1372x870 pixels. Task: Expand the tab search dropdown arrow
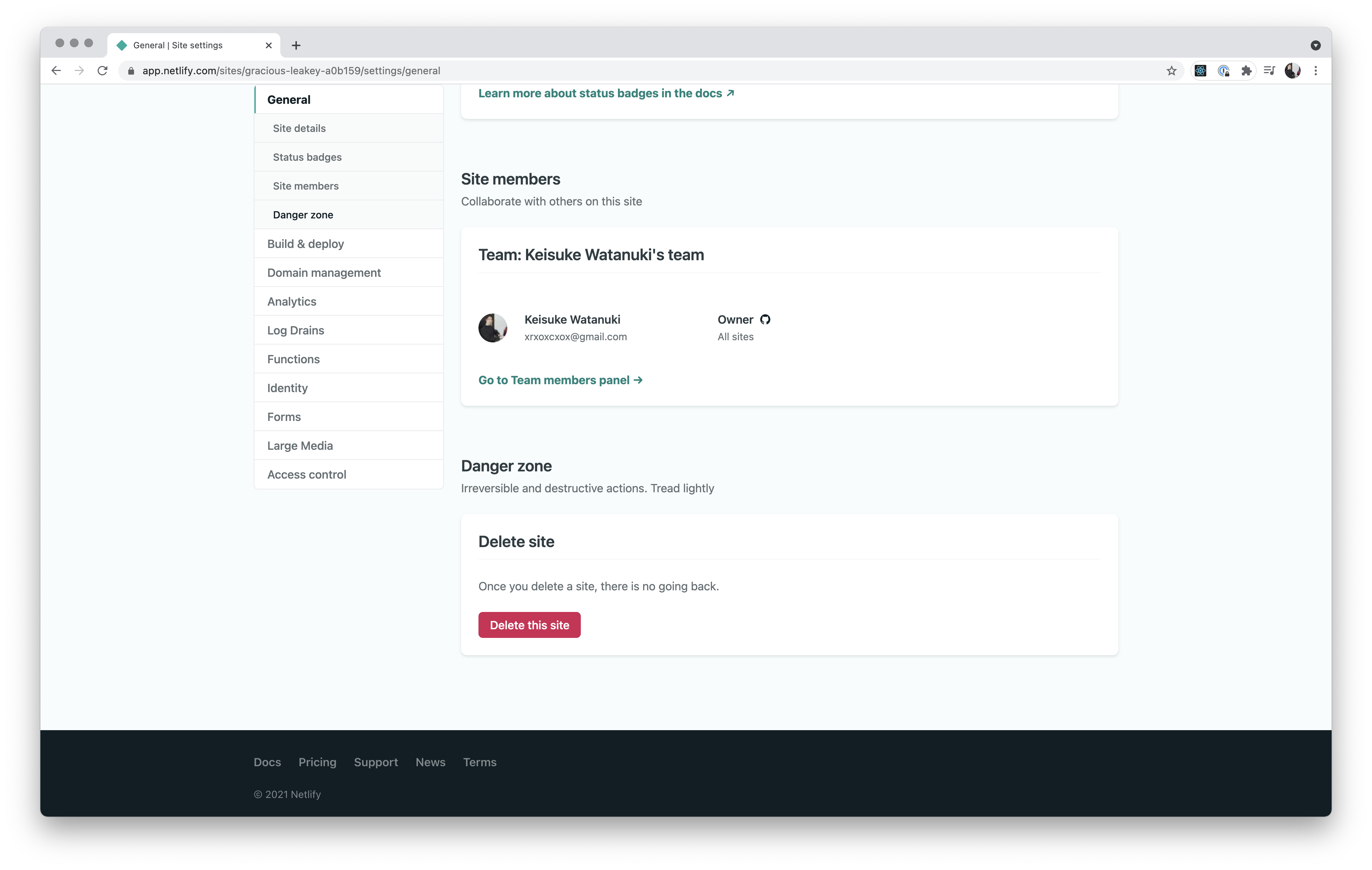pyautogui.click(x=1315, y=46)
